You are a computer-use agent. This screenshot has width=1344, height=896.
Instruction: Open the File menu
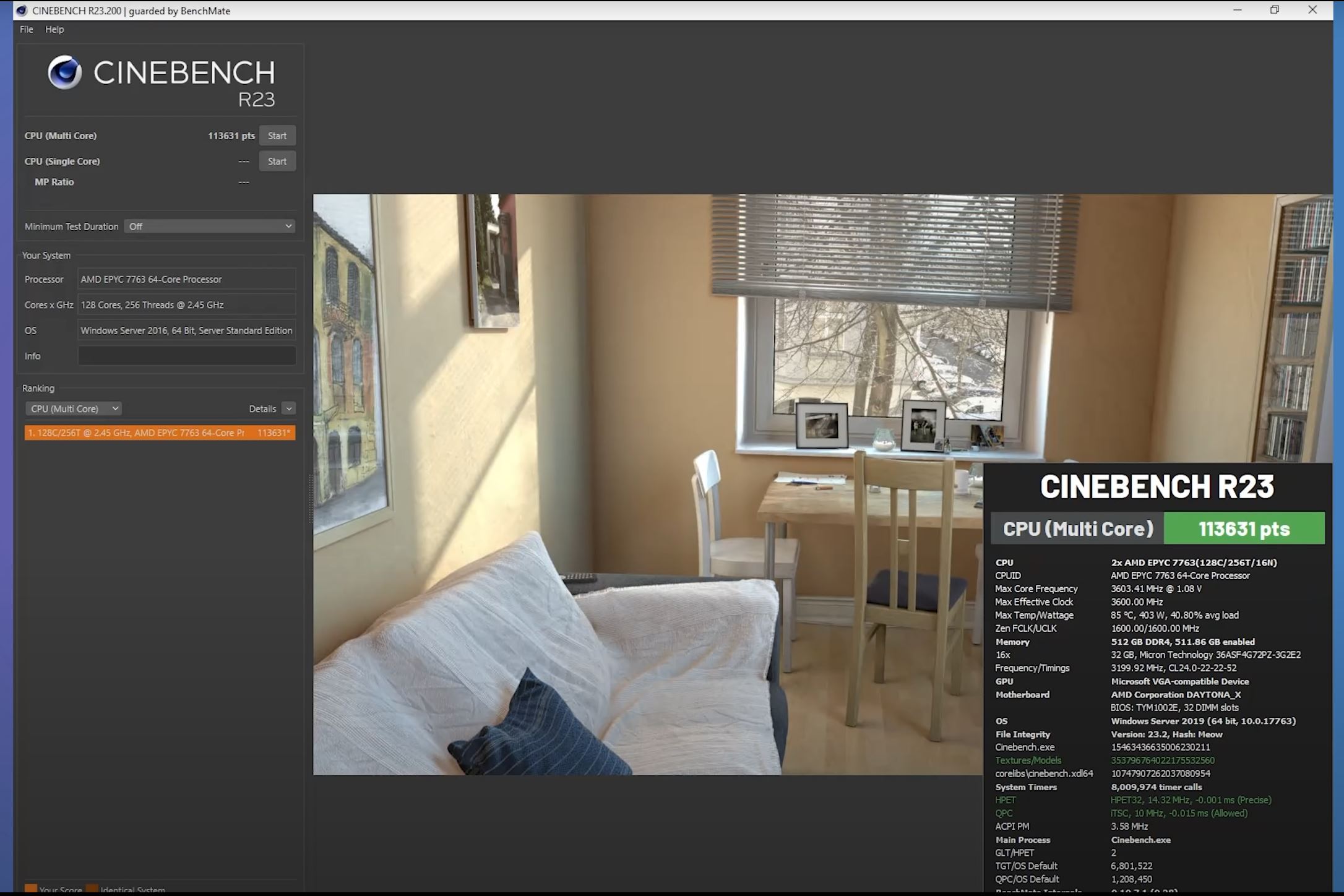pos(27,29)
